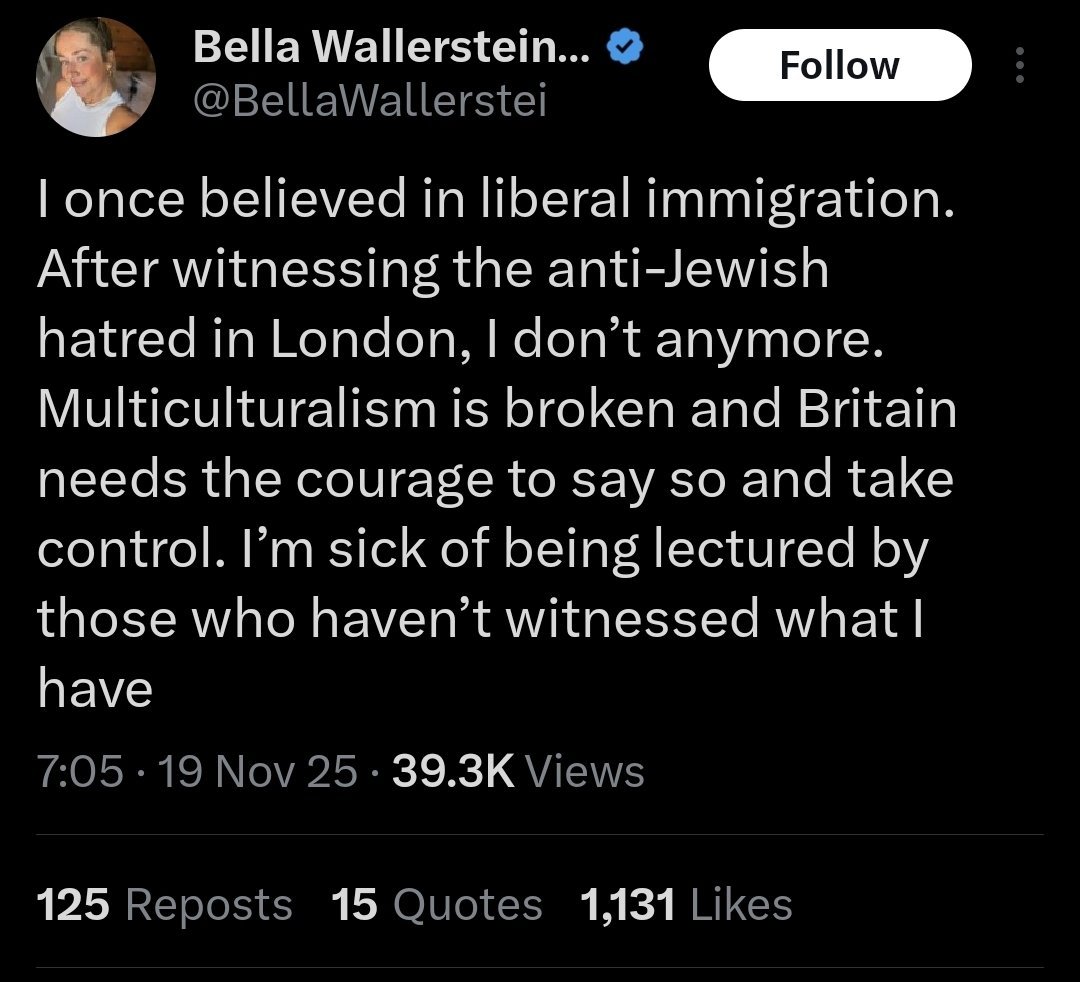This screenshot has width=1080, height=982.
Task: Click the tweet's final word "have"
Action: pyautogui.click(x=95, y=689)
